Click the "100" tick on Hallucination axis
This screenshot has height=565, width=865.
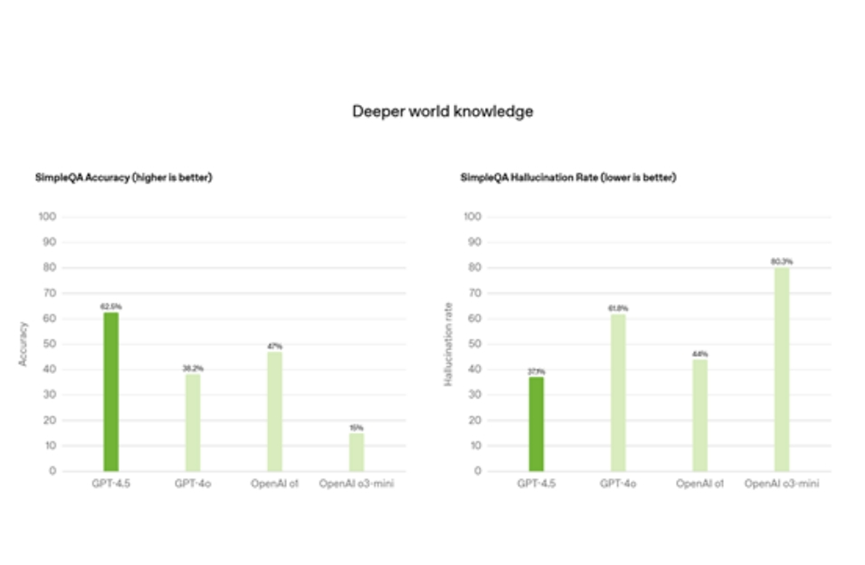pyautogui.click(x=473, y=217)
